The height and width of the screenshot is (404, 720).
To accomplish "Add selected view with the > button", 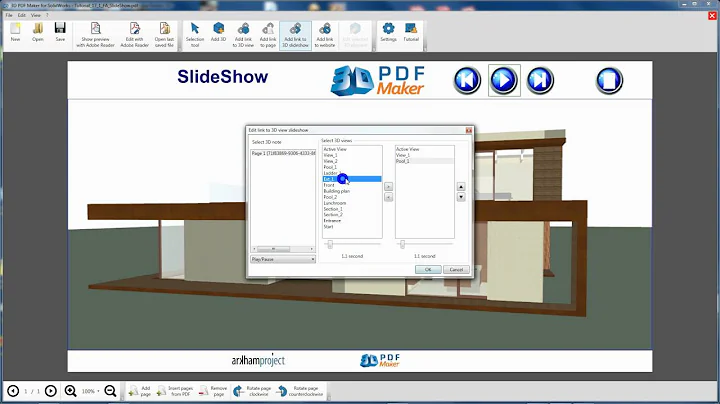I will pos(388,187).
